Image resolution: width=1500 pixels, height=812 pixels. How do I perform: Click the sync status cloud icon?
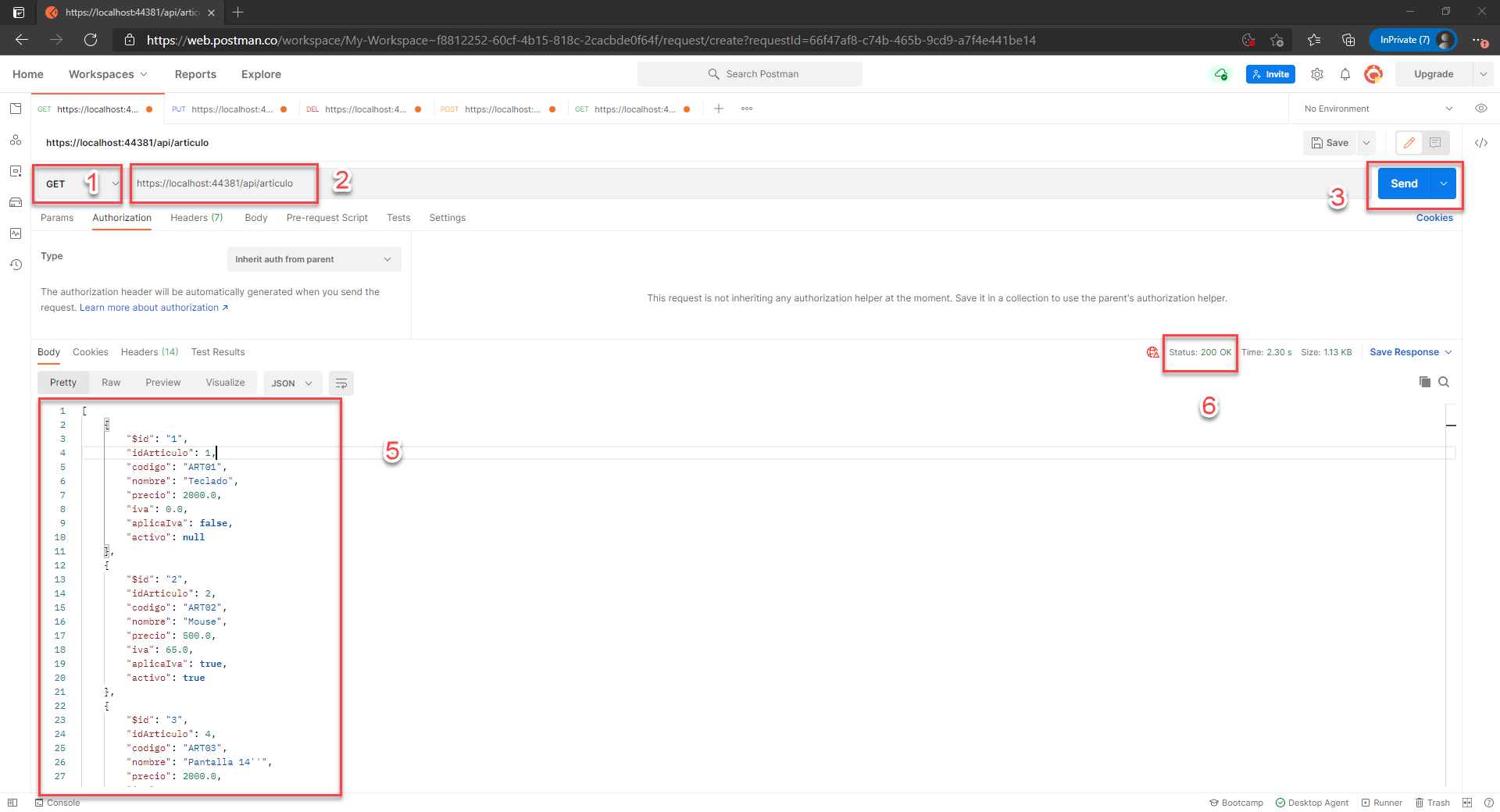coord(1220,74)
